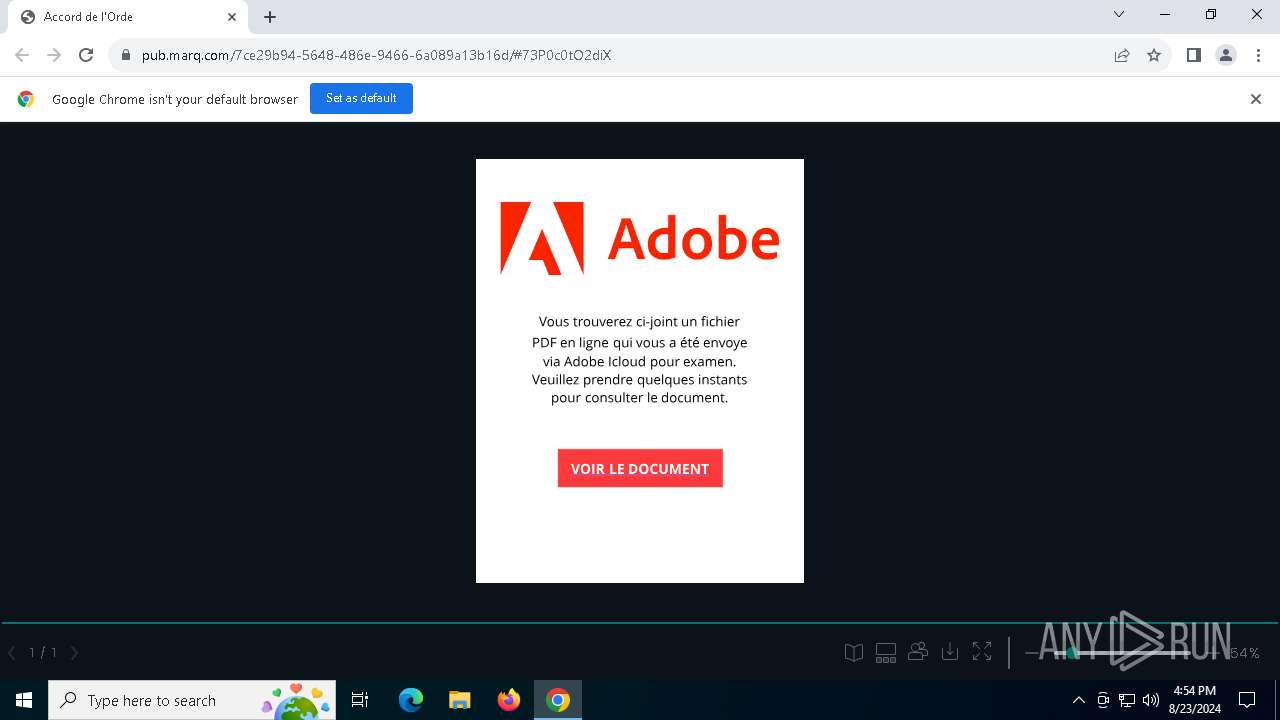Click the Set as default button
The image size is (1280, 720).
click(361, 98)
